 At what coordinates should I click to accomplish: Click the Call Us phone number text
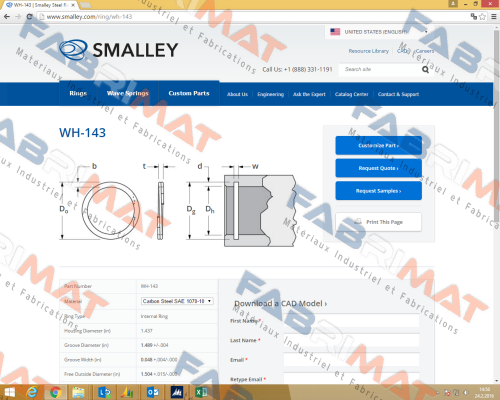click(x=297, y=69)
